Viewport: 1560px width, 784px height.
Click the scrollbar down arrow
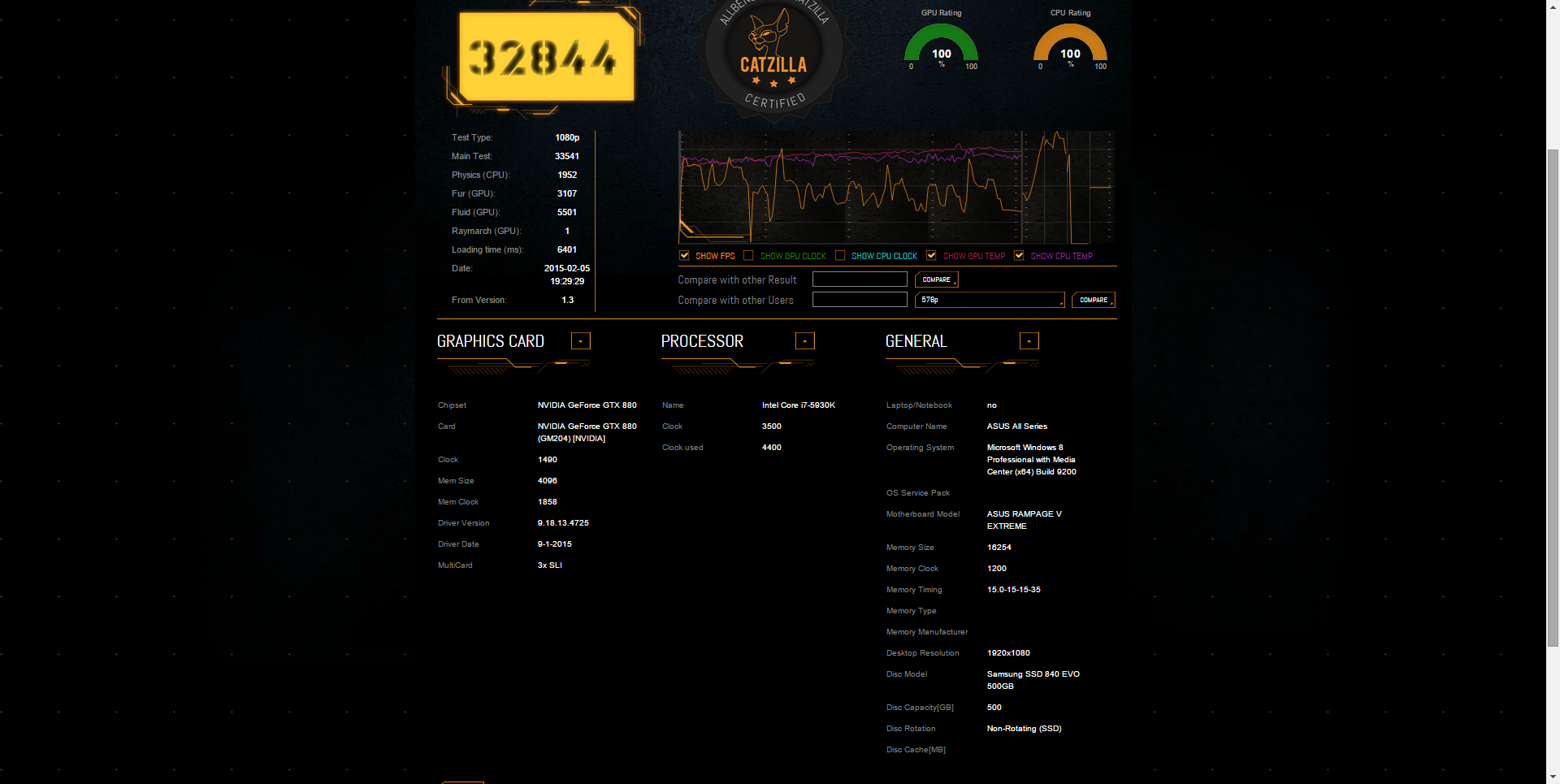1553,778
